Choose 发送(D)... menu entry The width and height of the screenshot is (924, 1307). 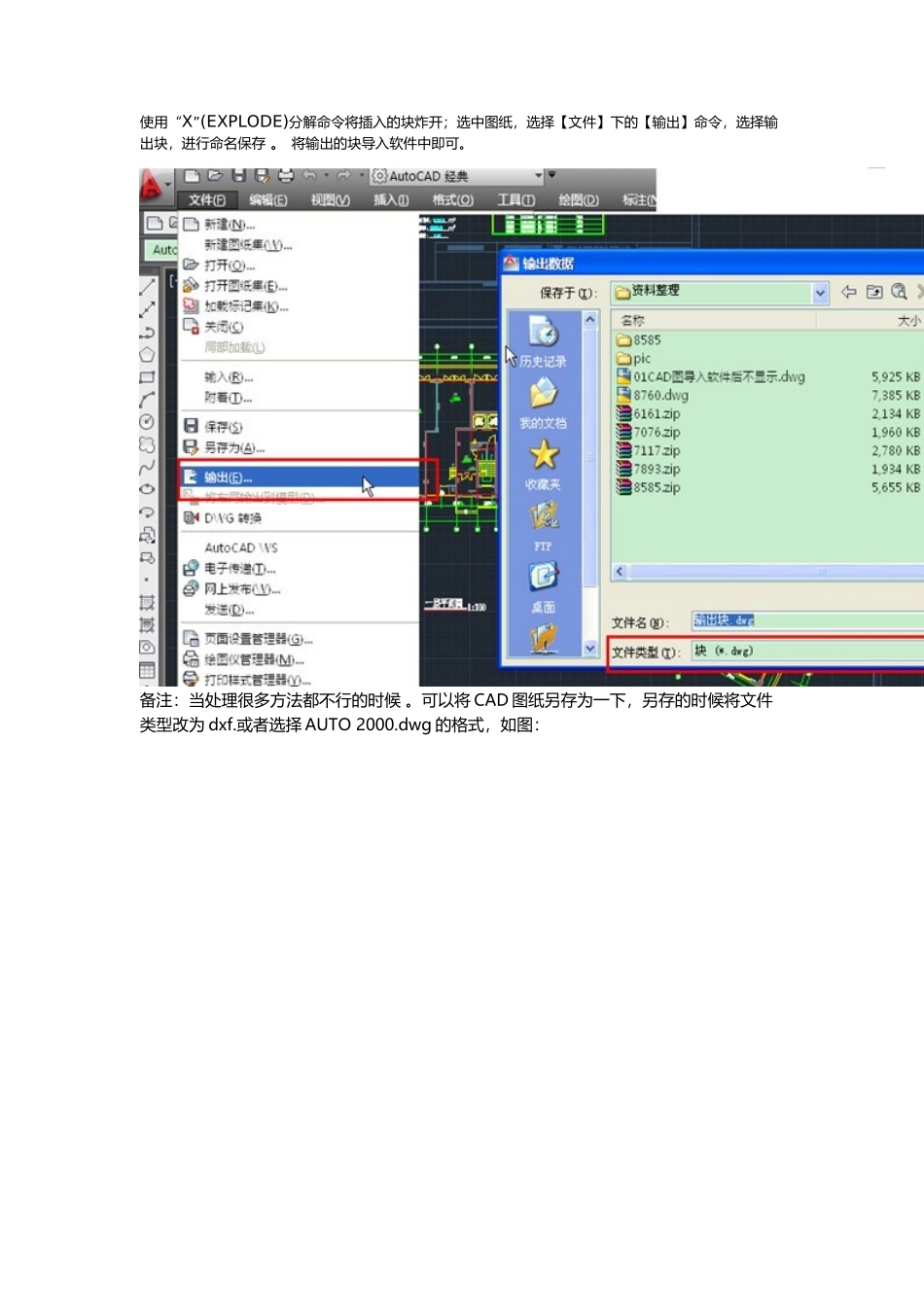[x=300, y=610]
